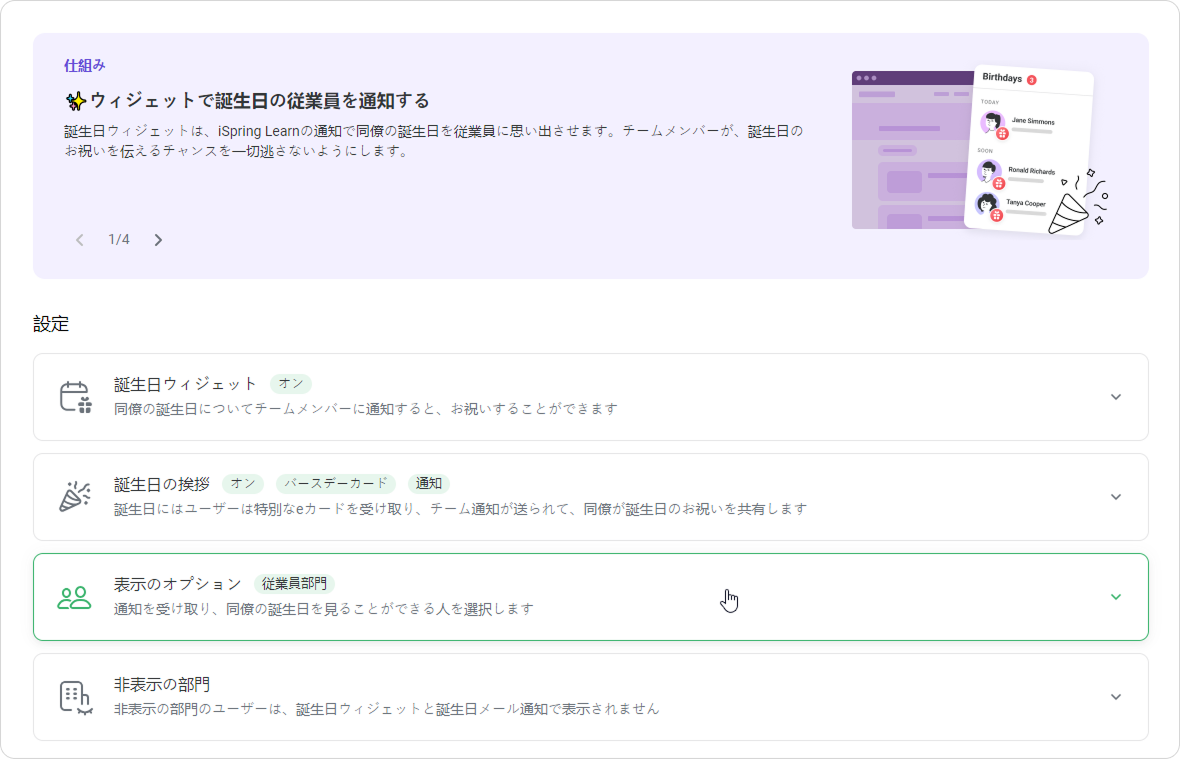Expand the 非表示の部門 section chevron

pyautogui.click(x=1116, y=697)
